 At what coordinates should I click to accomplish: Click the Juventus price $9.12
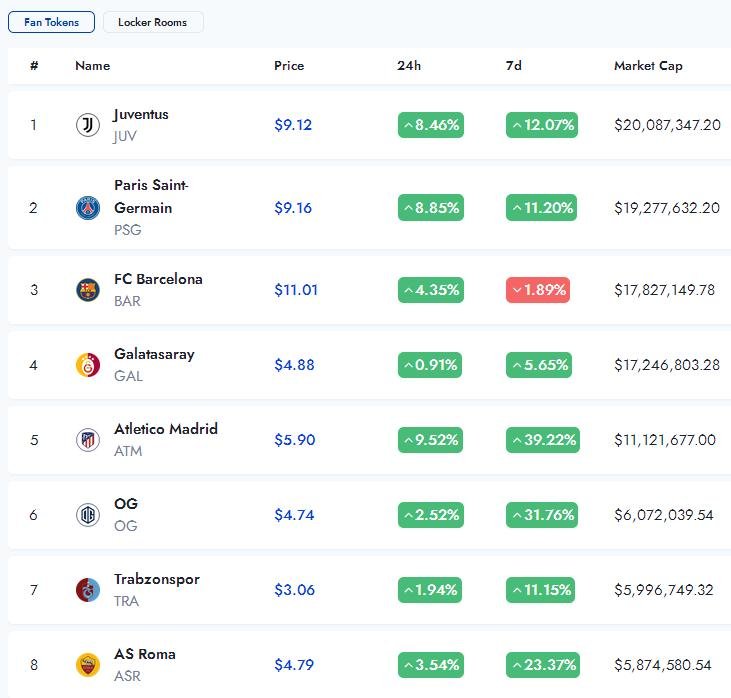click(293, 125)
